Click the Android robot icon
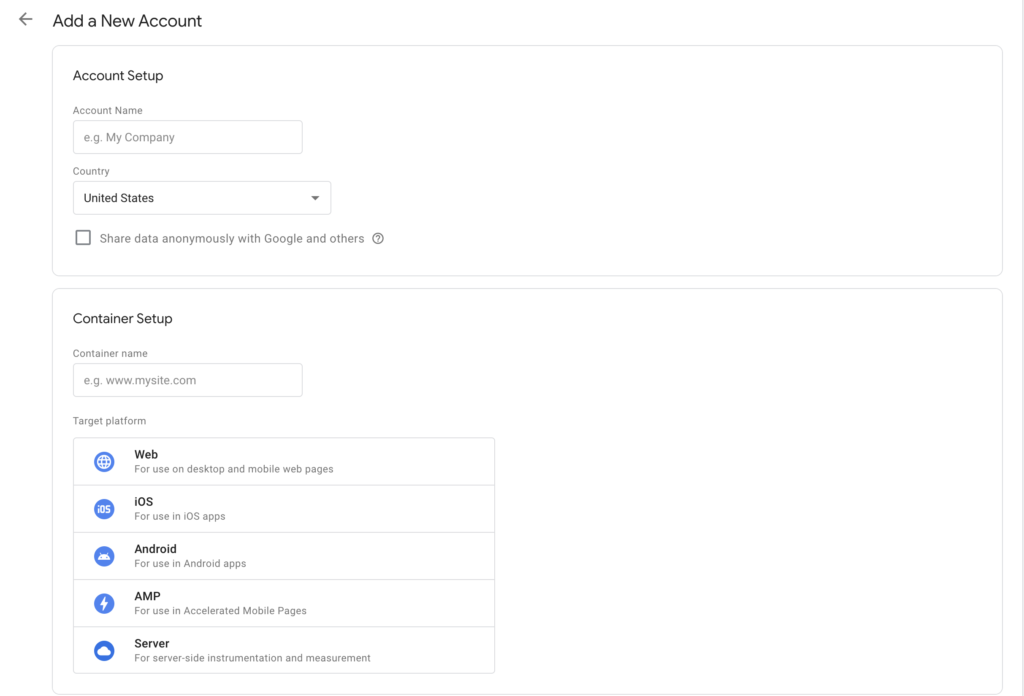The height and width of the screenshot is (696, 1024). pyautogui.click(x=103, y=555)
